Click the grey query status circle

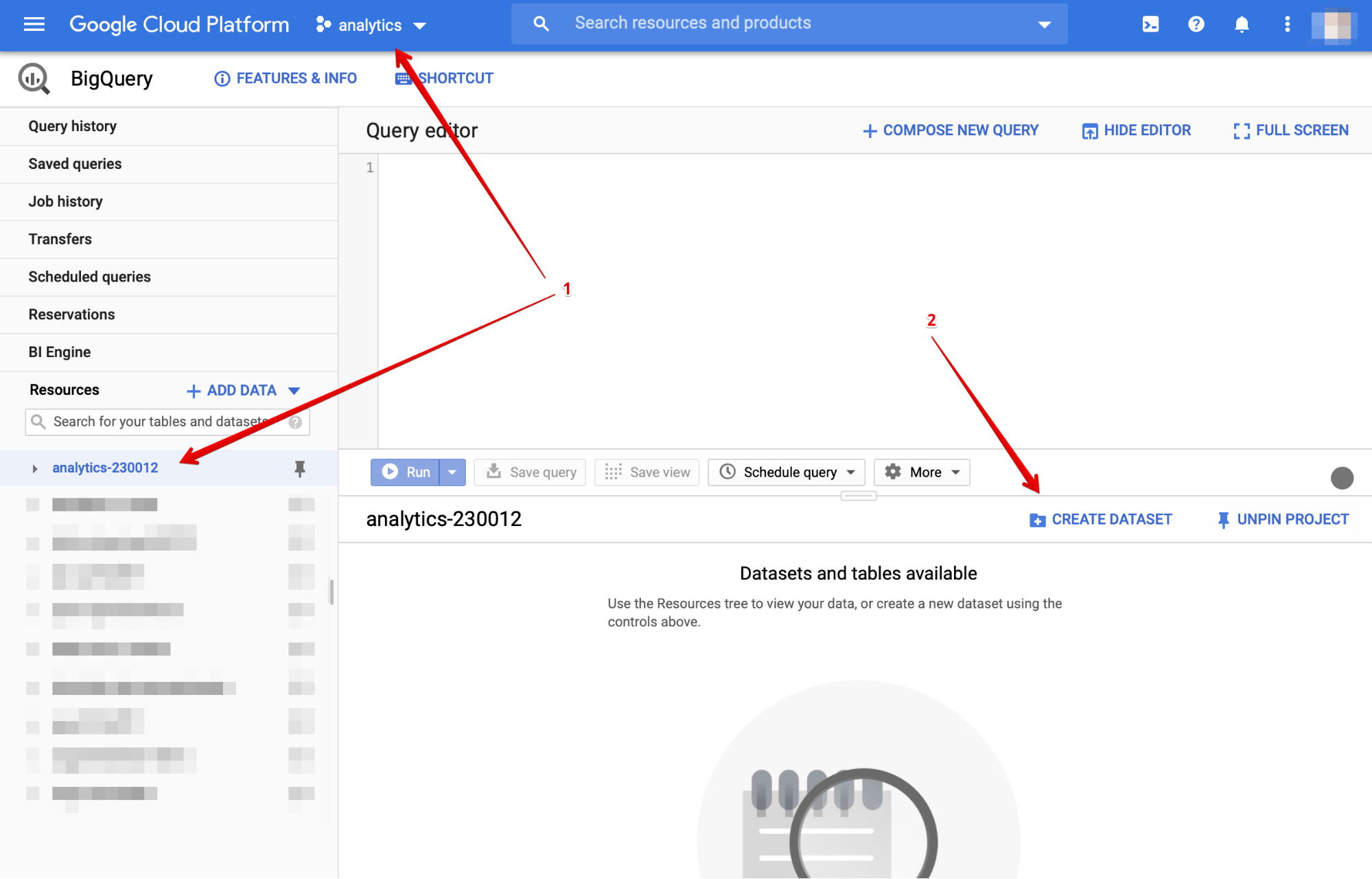coord(1342,478)
